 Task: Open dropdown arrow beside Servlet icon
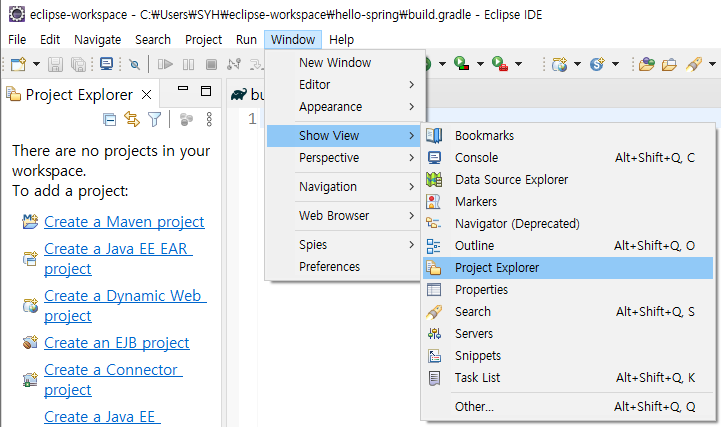tap(615, 64)
